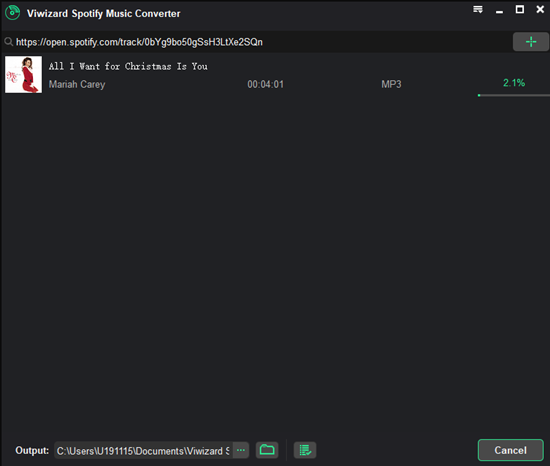The image size is (550, 466).
Task: Cancel the conversion
Action: click(x=511, y=450)
